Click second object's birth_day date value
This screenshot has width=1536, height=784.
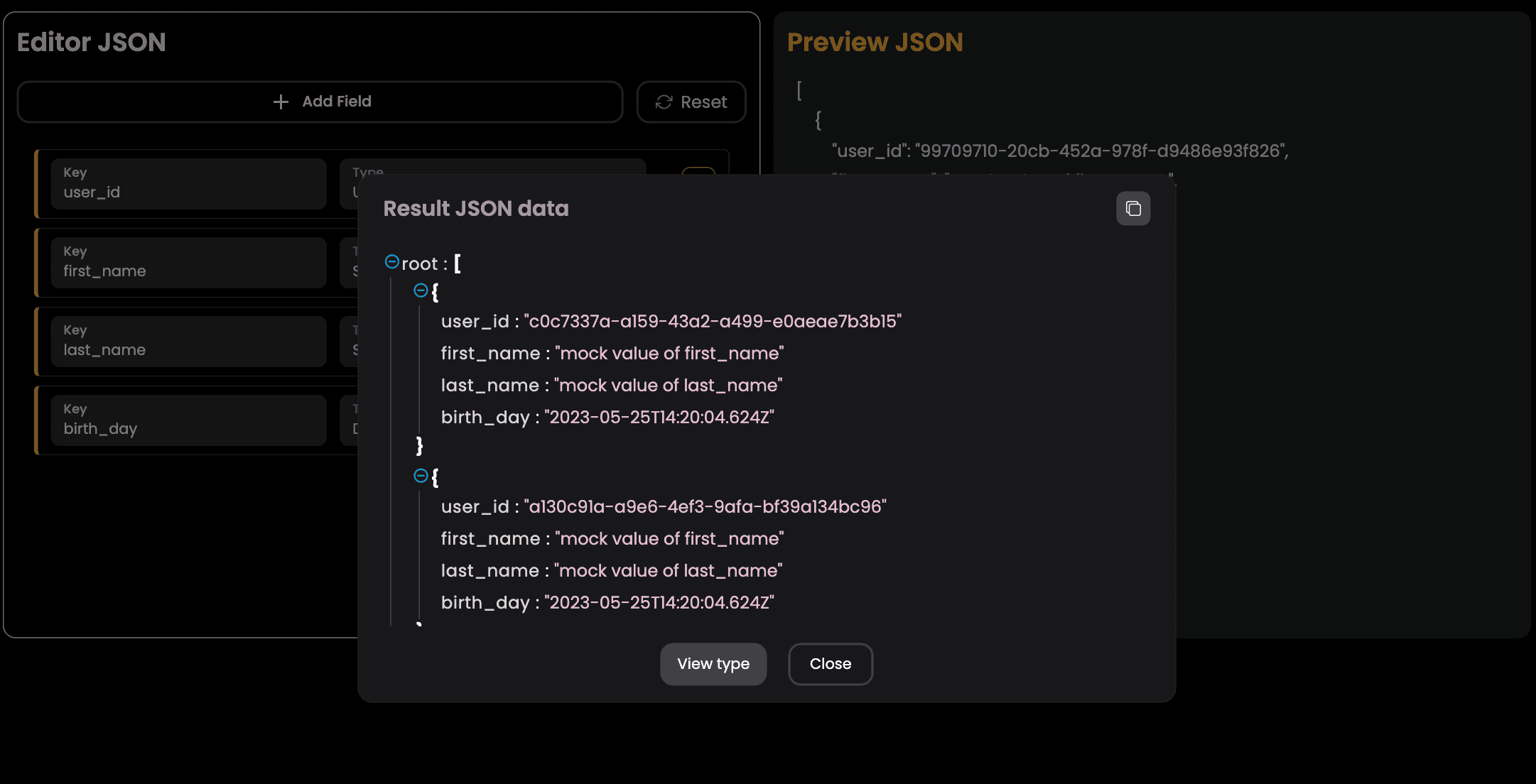pos(659,603)
